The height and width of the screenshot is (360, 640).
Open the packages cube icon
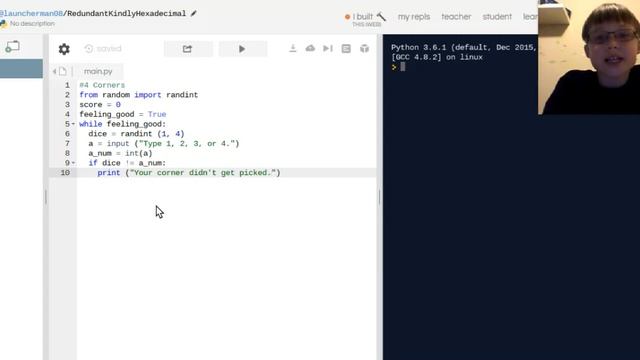(x=364, y=49)
